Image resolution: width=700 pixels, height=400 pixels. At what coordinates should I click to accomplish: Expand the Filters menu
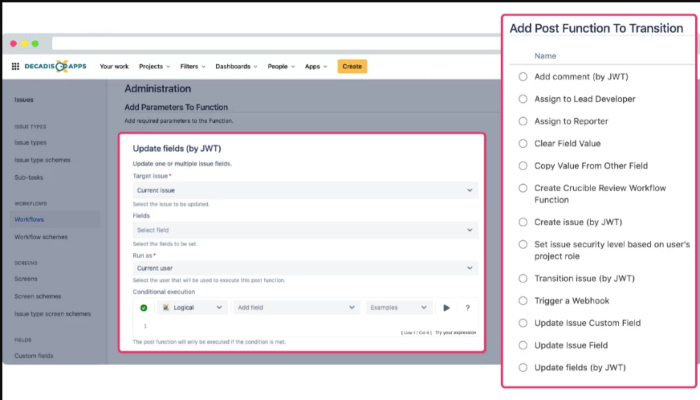point(193,67)
